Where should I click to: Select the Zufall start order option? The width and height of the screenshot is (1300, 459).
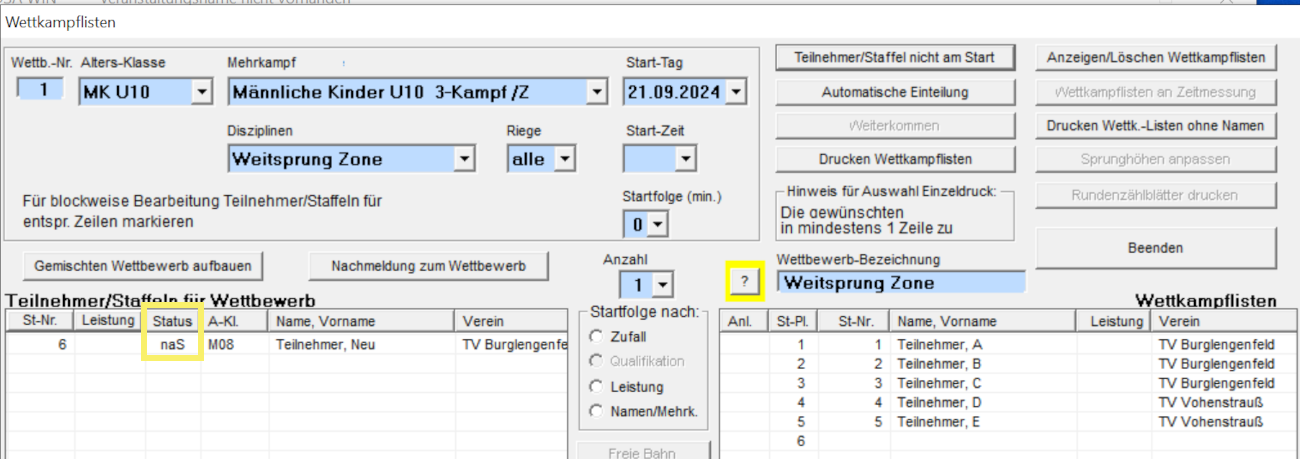click(x=598, y=336)
